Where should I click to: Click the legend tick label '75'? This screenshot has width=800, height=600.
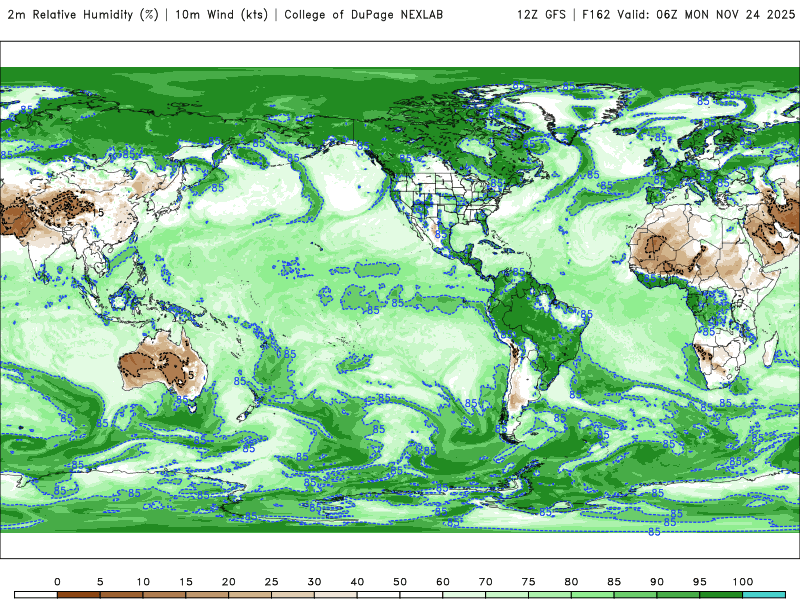tap(529, 582)
